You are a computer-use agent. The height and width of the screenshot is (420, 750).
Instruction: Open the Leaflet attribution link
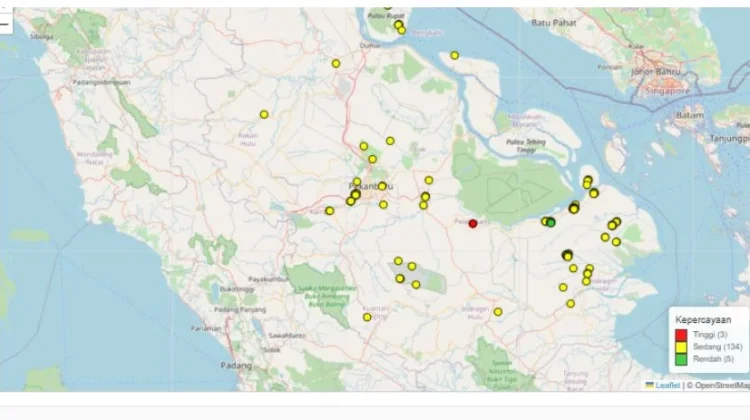click(667, 385)
